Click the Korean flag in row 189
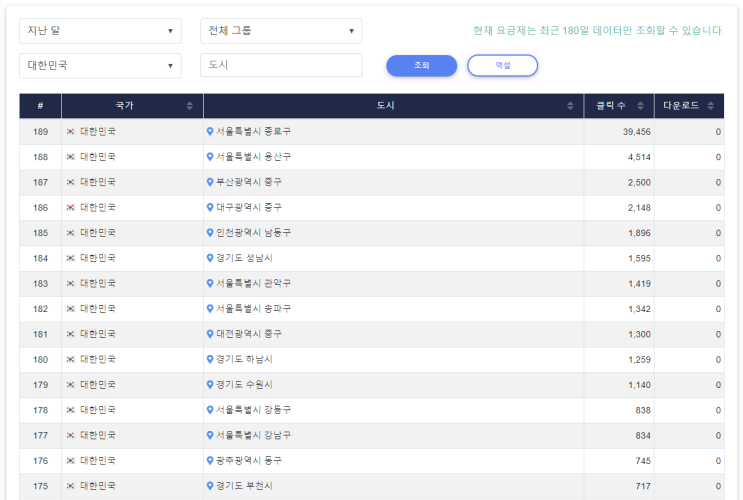 click(71, 131)
